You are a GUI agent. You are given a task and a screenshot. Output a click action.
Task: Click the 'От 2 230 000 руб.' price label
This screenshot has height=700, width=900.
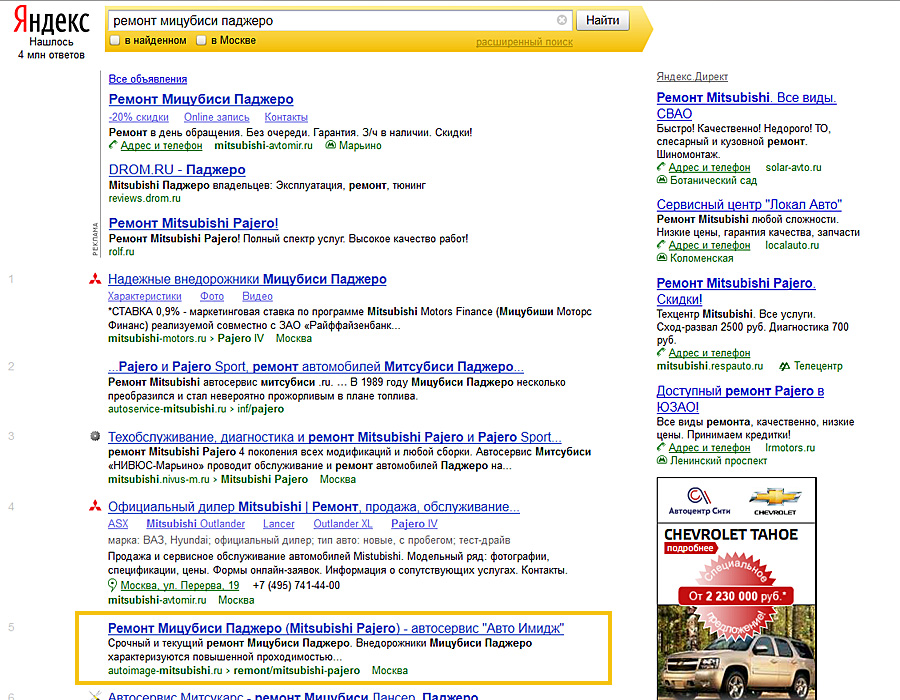(x=736, y=596)
